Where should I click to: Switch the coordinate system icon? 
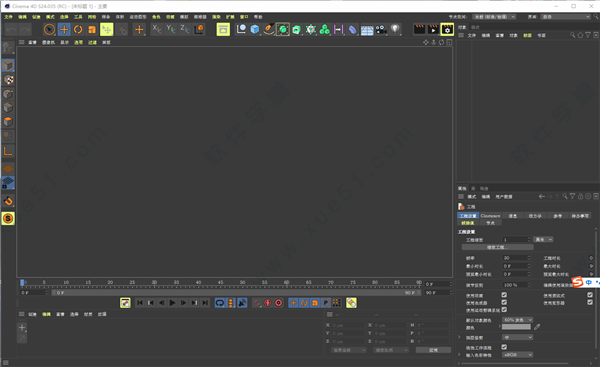[199, 29]
